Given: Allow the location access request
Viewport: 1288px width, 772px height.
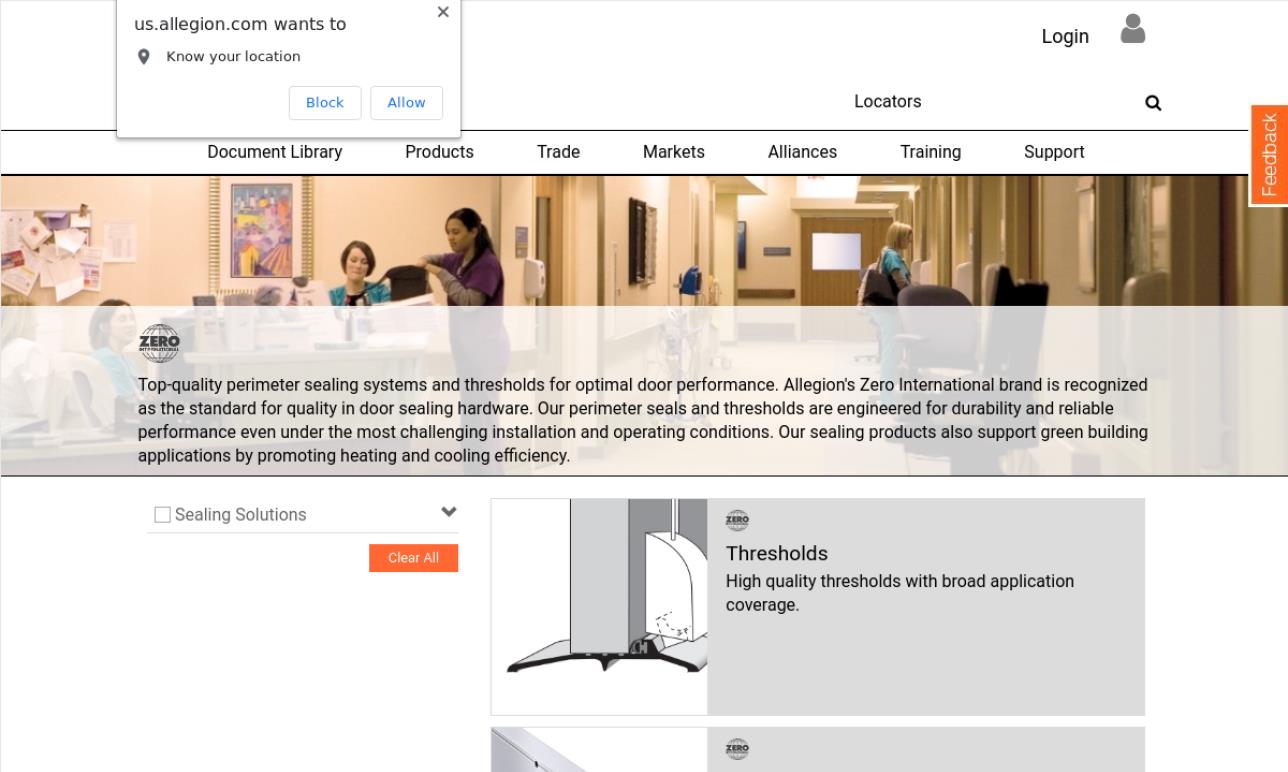Looking at the screenshot, I should [406, 103].
